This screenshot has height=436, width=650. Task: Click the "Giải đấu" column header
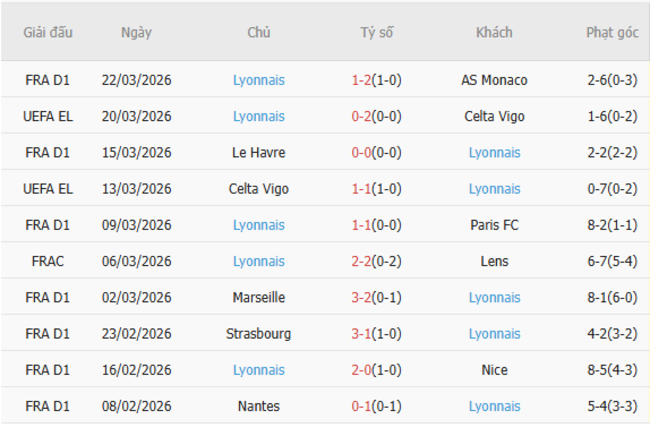point(48,32)
